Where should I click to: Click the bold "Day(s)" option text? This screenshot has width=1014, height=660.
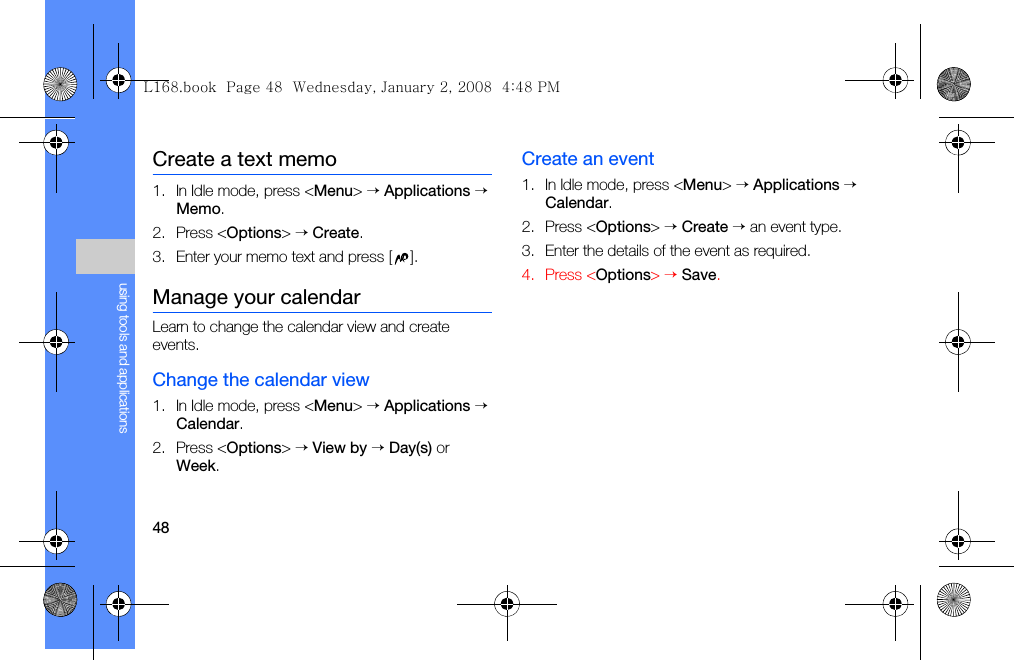pyautogui.click(x=410, y=448)
